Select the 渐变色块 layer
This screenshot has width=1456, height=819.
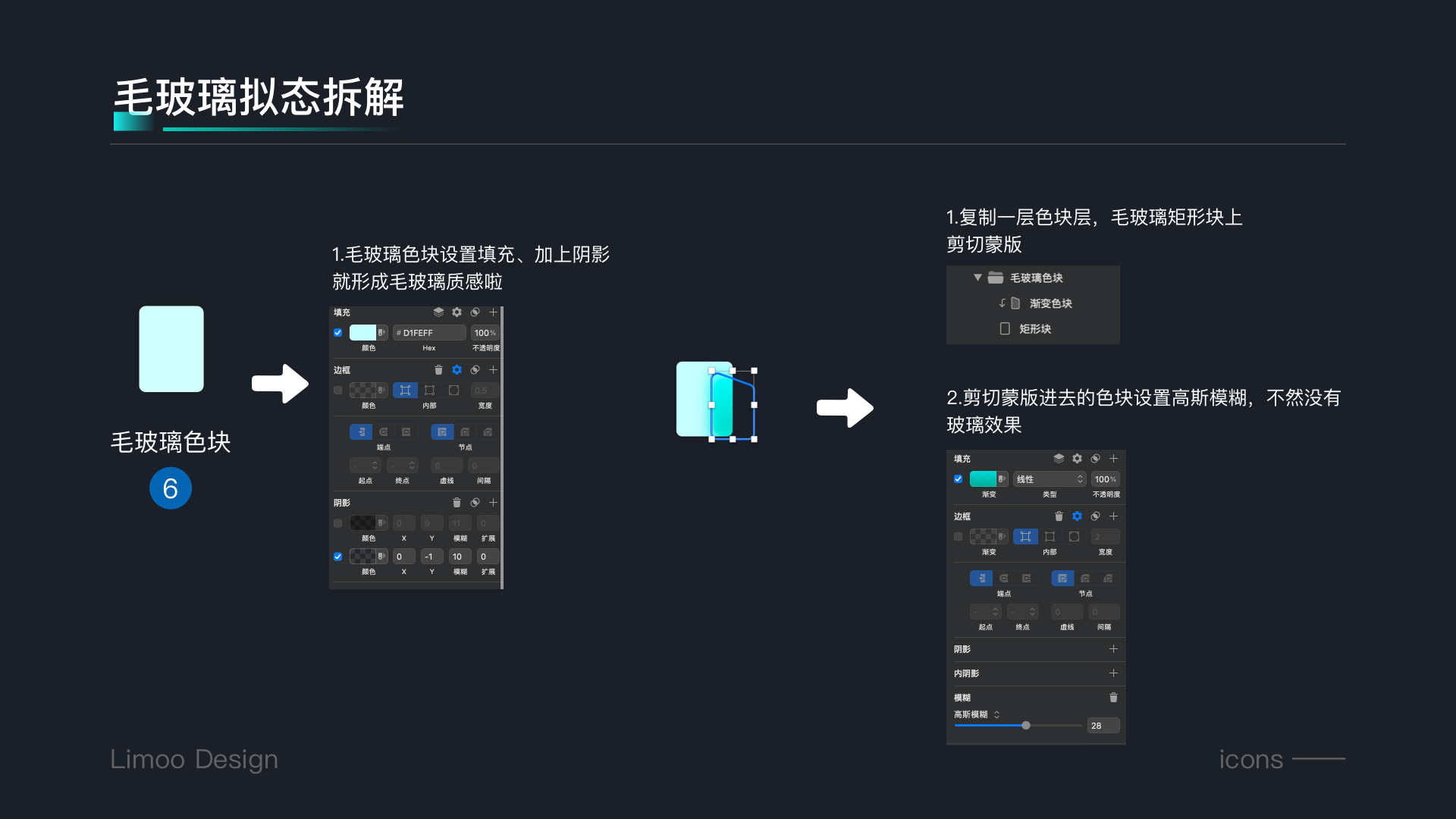tap(1050, 303)
